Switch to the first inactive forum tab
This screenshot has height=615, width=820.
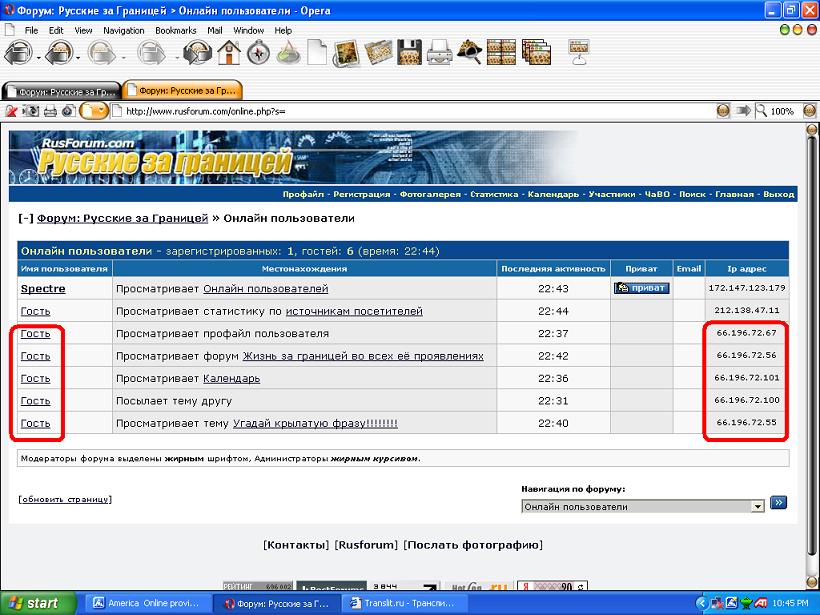[x=62, y=90]
